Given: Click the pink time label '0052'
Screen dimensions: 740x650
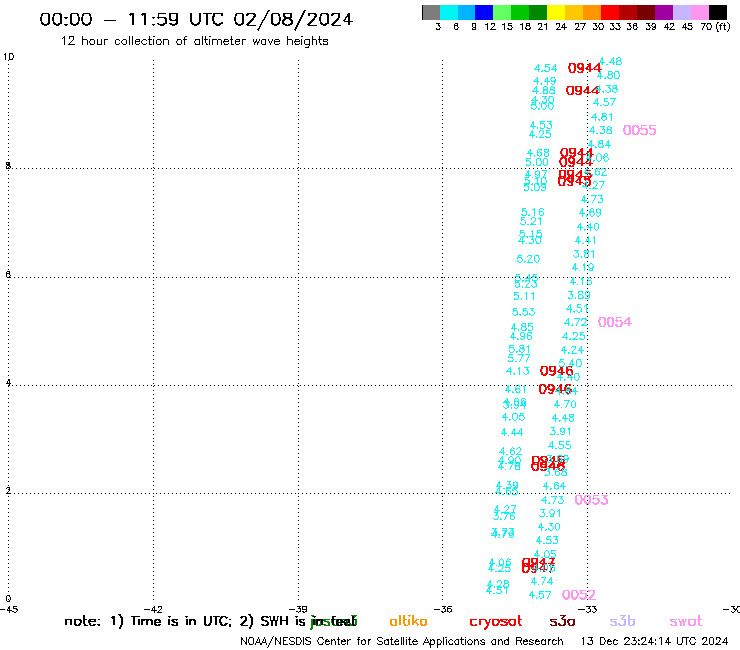Looking at the screenshot, I should 579,595.
